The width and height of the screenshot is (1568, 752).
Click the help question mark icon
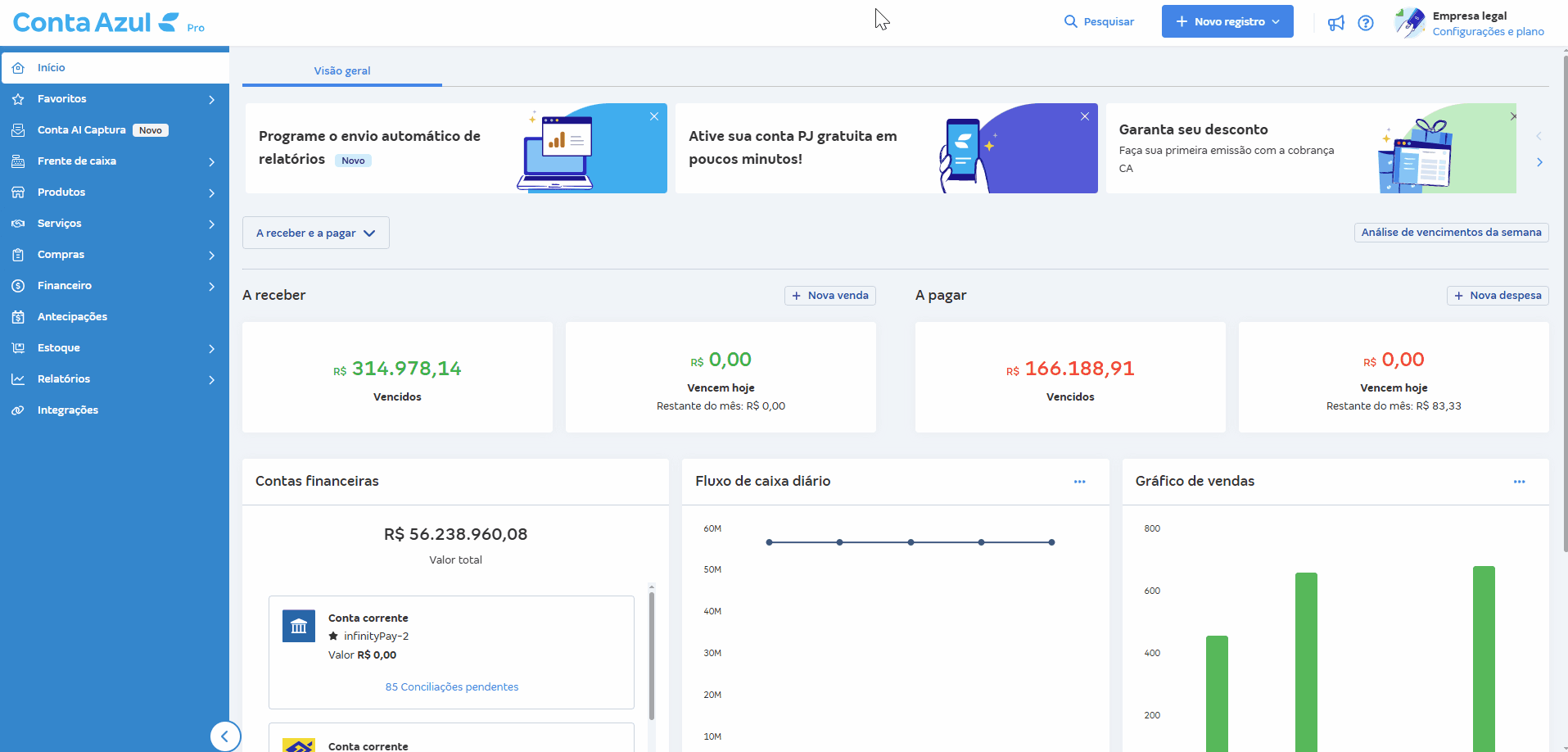point(1366,22)
